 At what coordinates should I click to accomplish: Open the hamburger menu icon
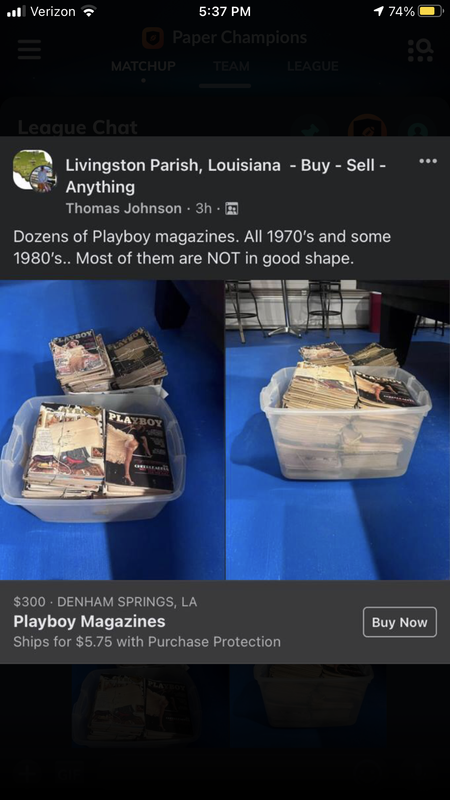point(29,49)
